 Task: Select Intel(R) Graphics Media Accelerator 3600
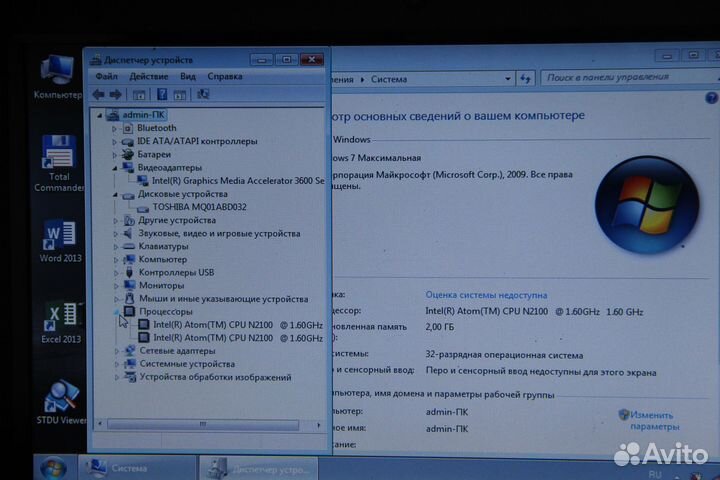click(238, 181)
